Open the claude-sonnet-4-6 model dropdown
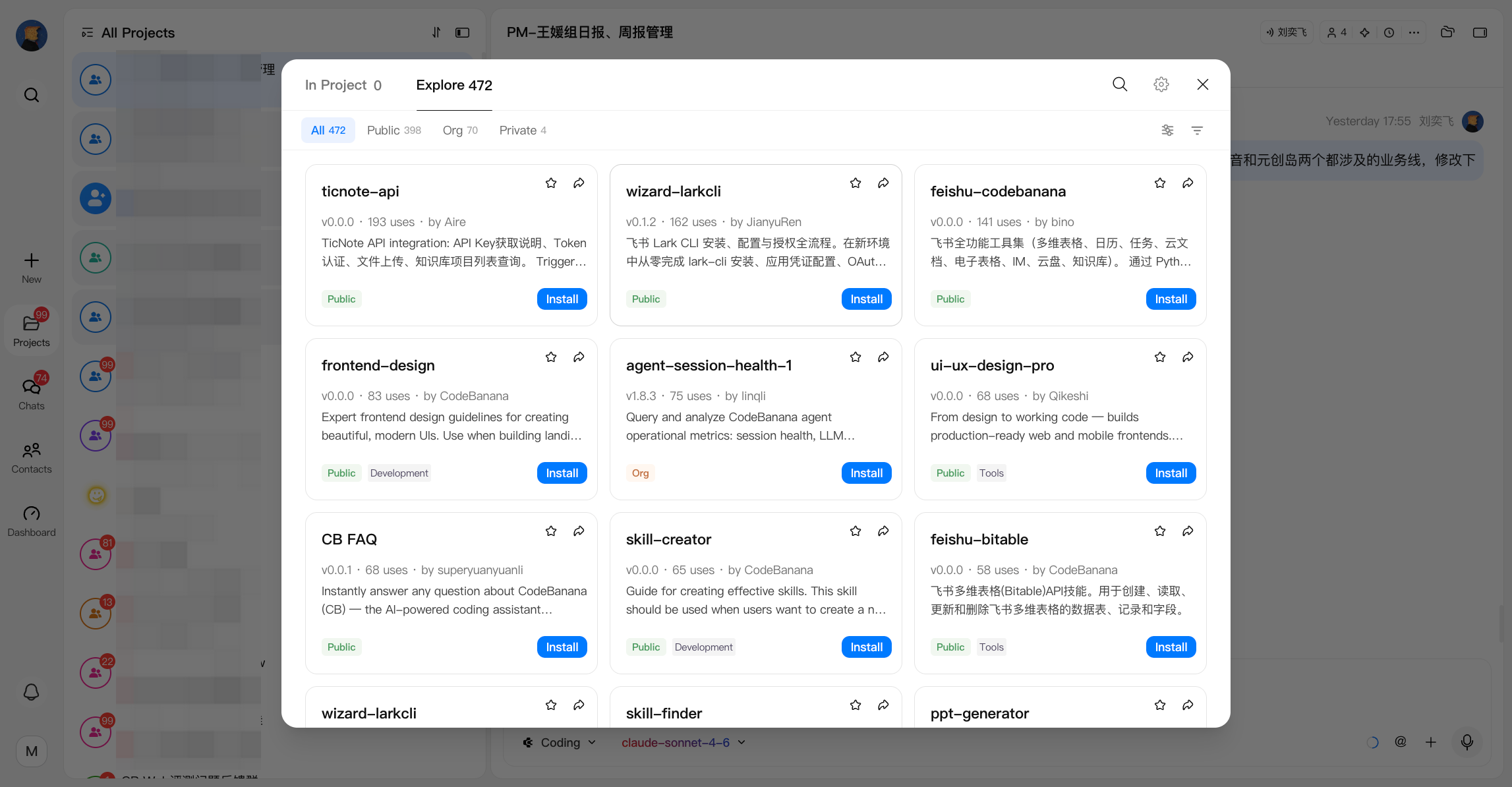 click(683, 743)
